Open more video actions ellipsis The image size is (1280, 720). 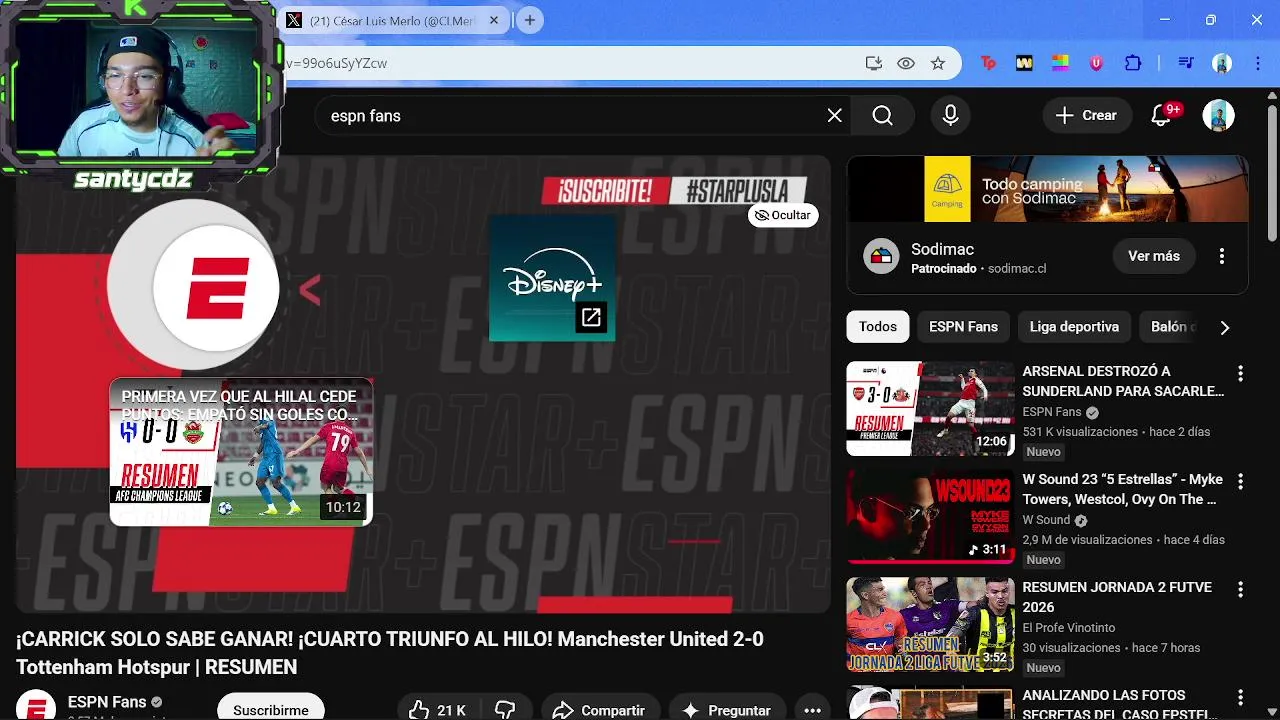812,709
